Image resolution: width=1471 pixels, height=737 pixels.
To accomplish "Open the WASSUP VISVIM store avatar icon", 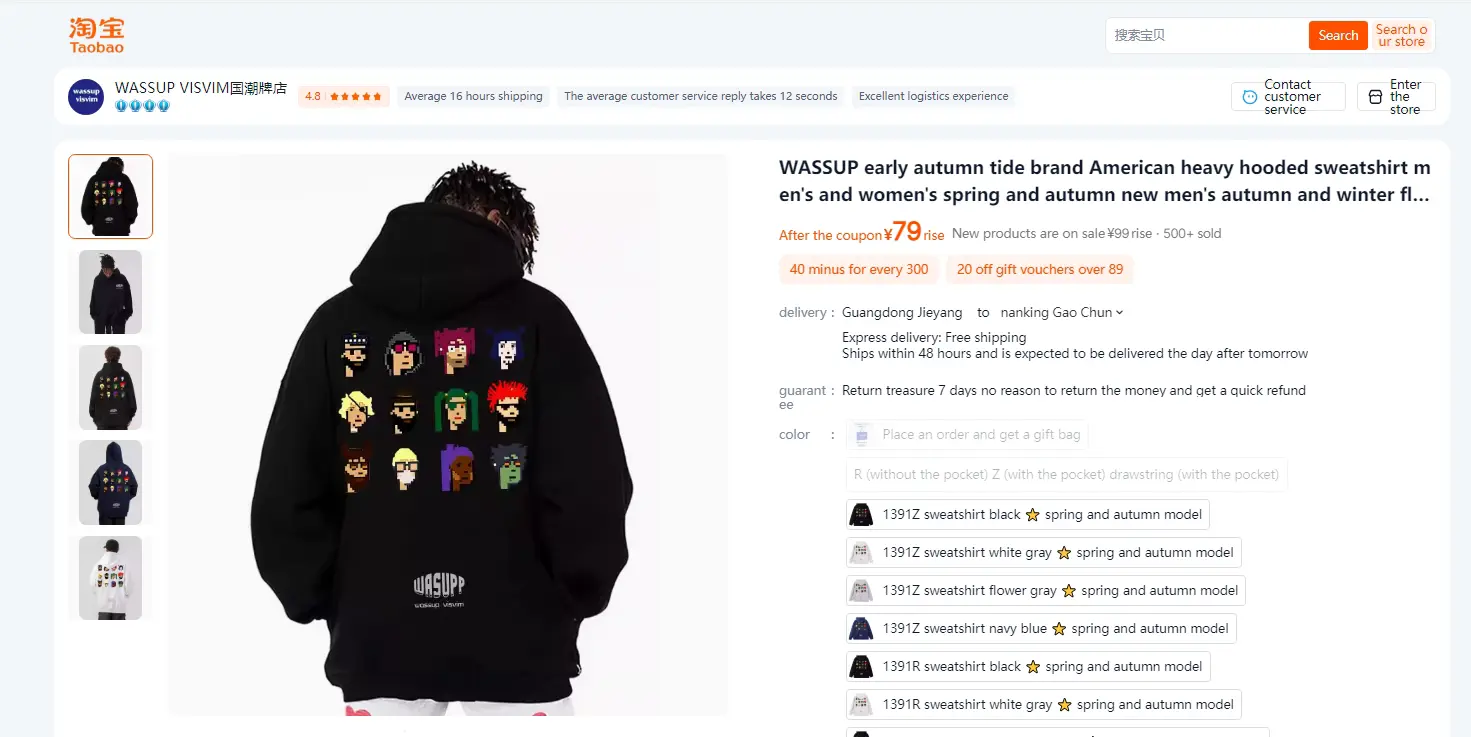I will 86,97.
